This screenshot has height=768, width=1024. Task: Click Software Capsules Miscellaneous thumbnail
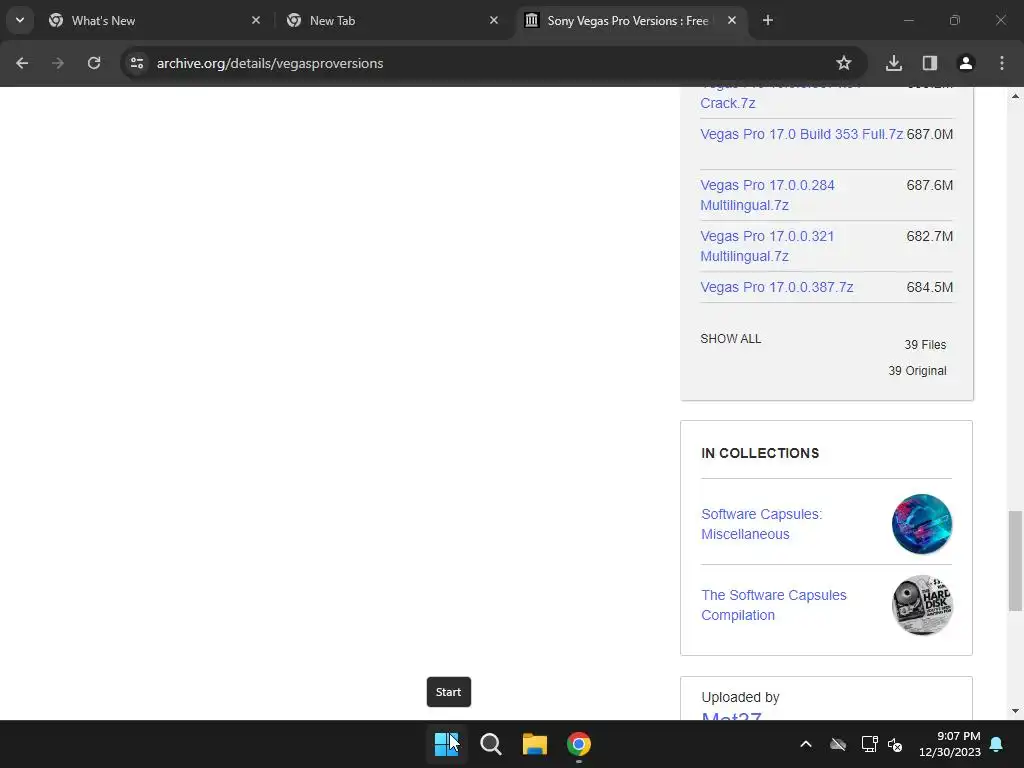click(x=921, y=524)
